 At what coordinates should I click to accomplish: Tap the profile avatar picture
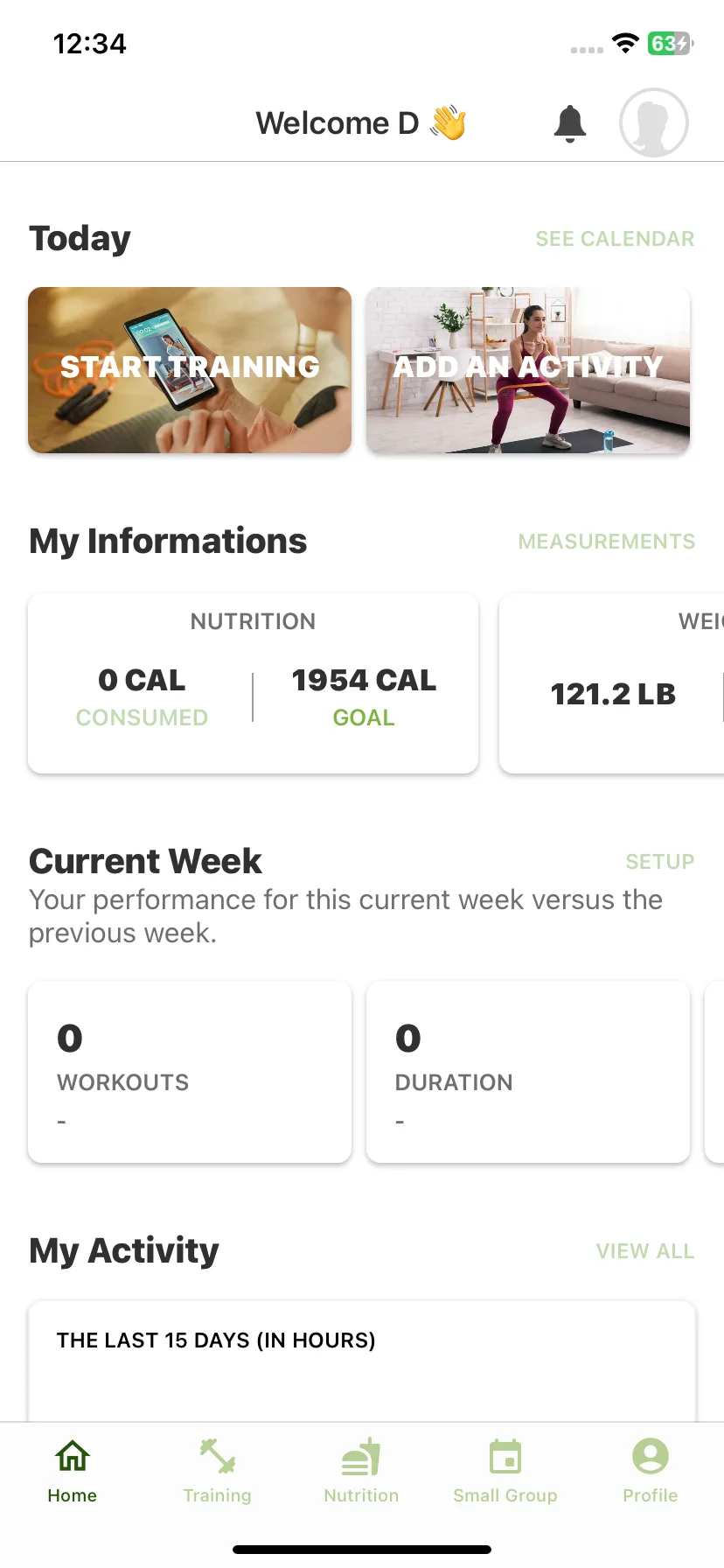654,123
